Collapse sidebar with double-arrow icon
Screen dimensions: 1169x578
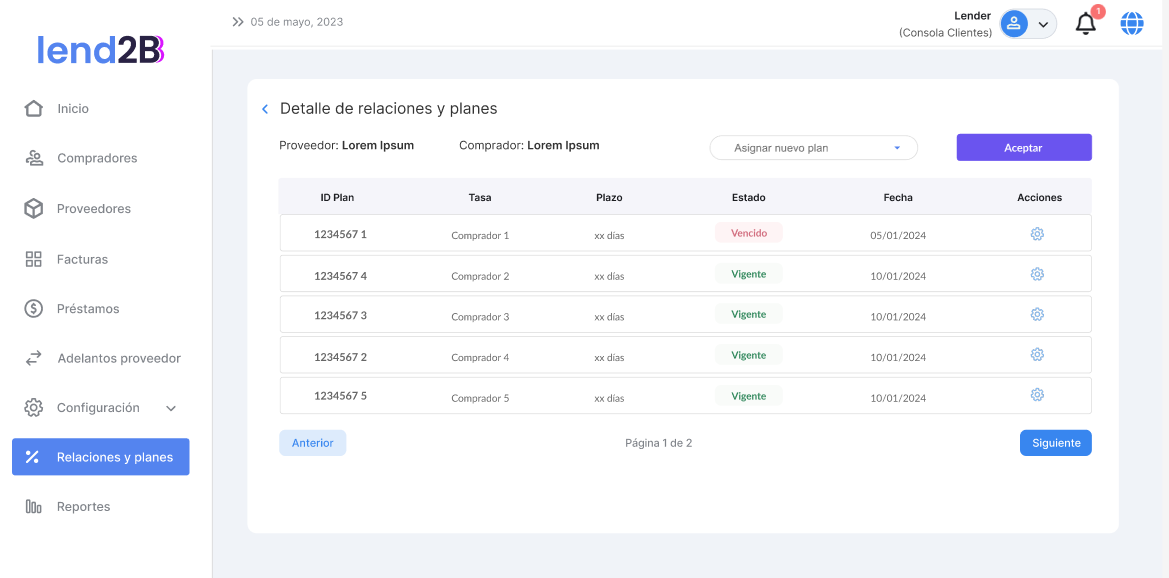[x=238, y=22]
